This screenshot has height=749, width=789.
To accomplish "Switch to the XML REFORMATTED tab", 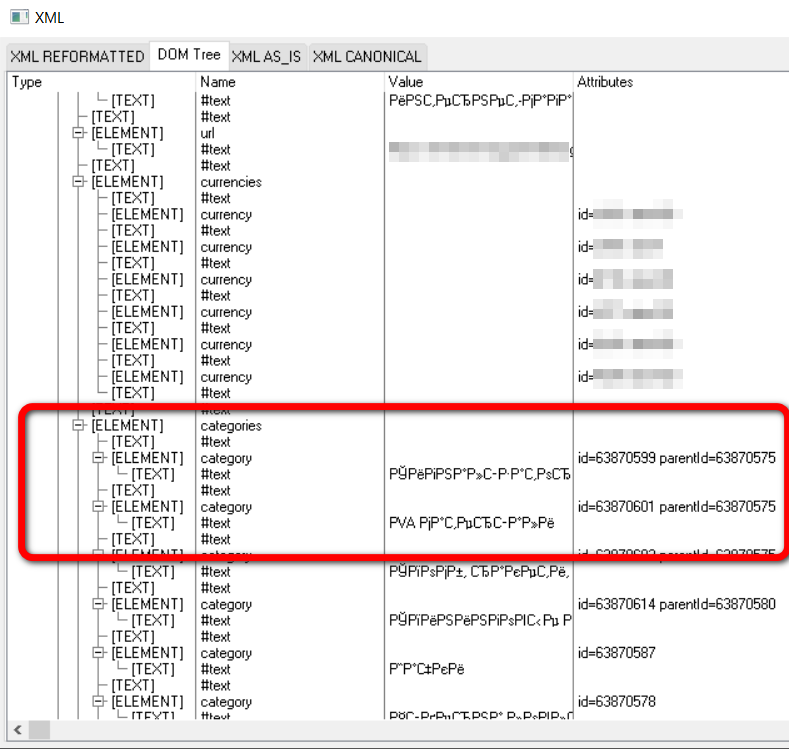I will coord(77,57).
